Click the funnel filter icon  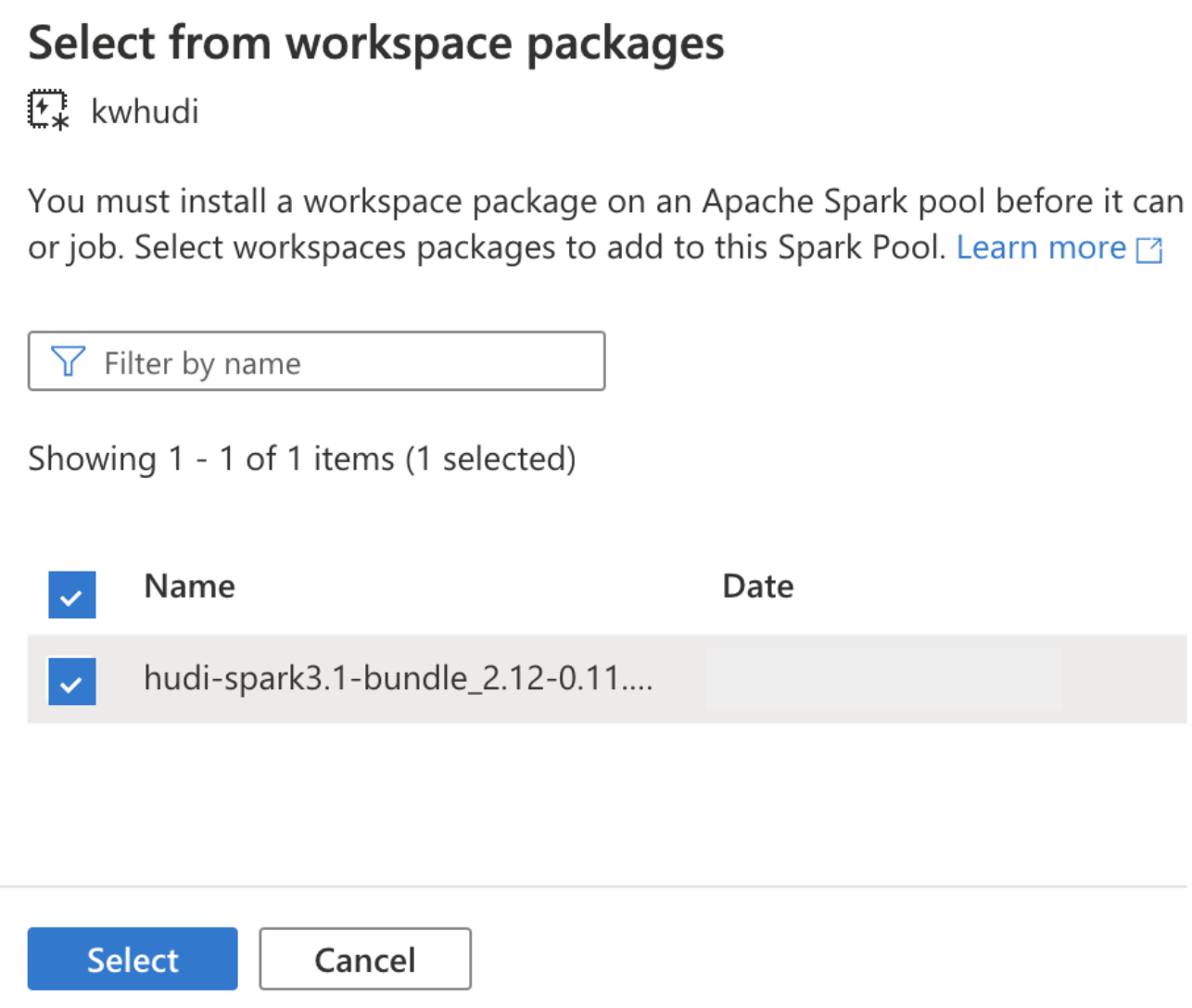(x=68, y=361)
